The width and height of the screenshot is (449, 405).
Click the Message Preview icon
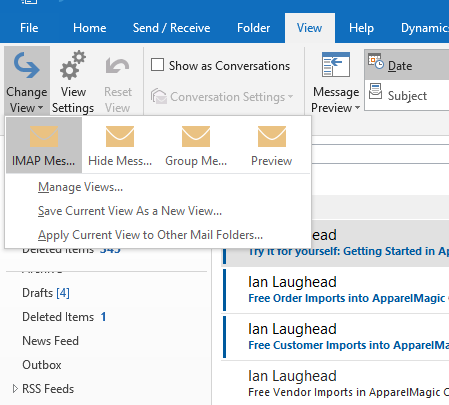(336, 65)
